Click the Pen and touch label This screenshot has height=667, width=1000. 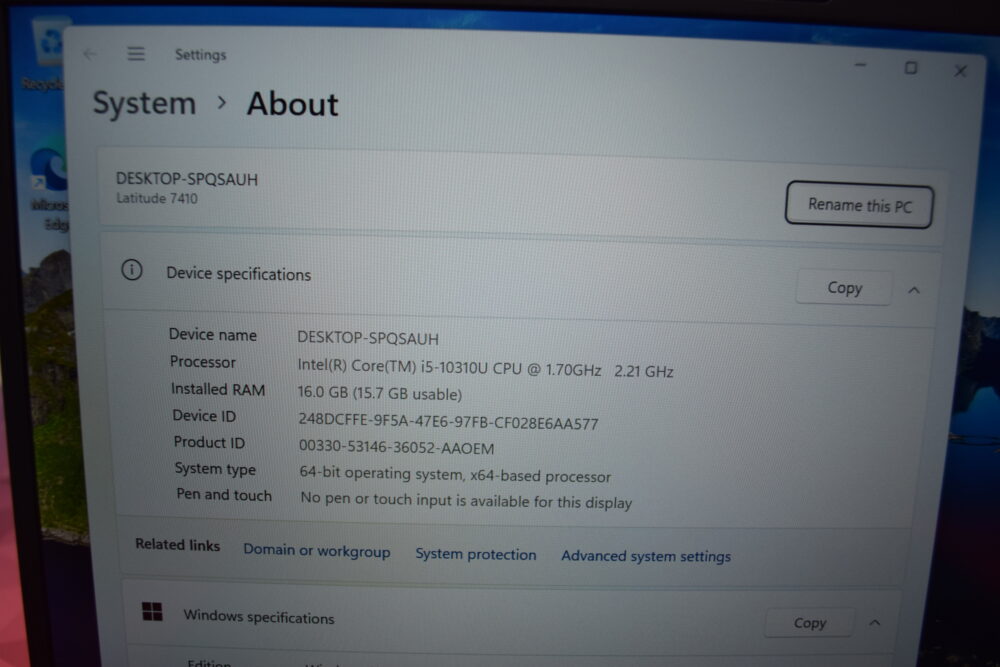click(224, 495)
